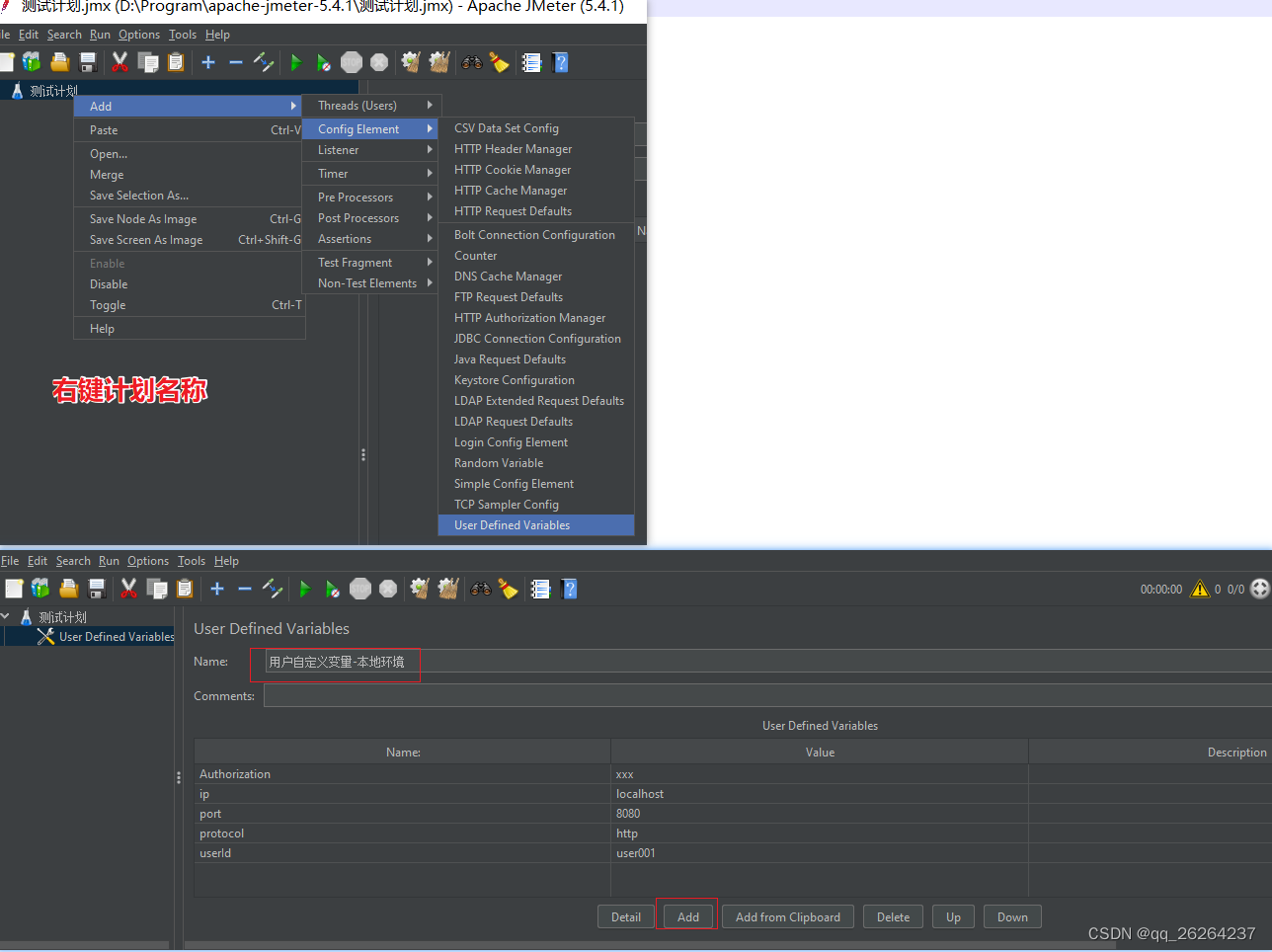Click Save floppy icon in context-menu window toolbar
The height and width of the screenshot is (952, 1272).
(88, 62)
